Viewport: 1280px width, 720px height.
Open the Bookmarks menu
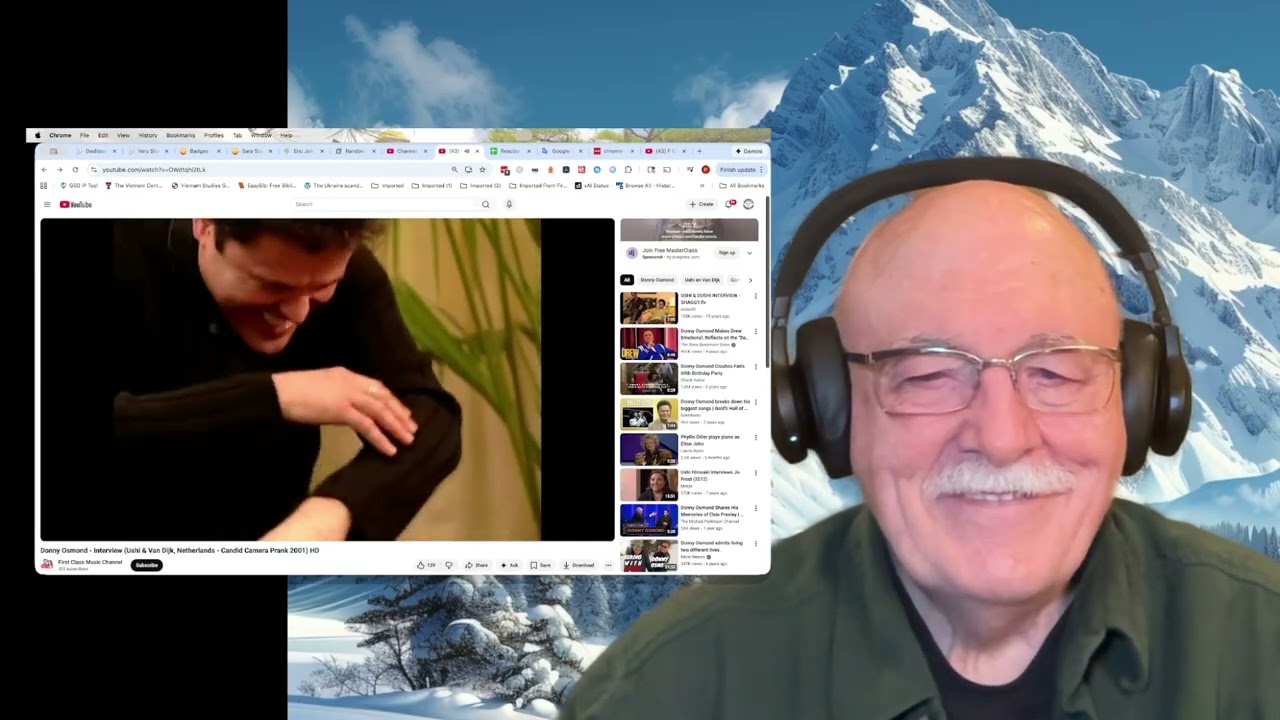click(x=181, y=135)
